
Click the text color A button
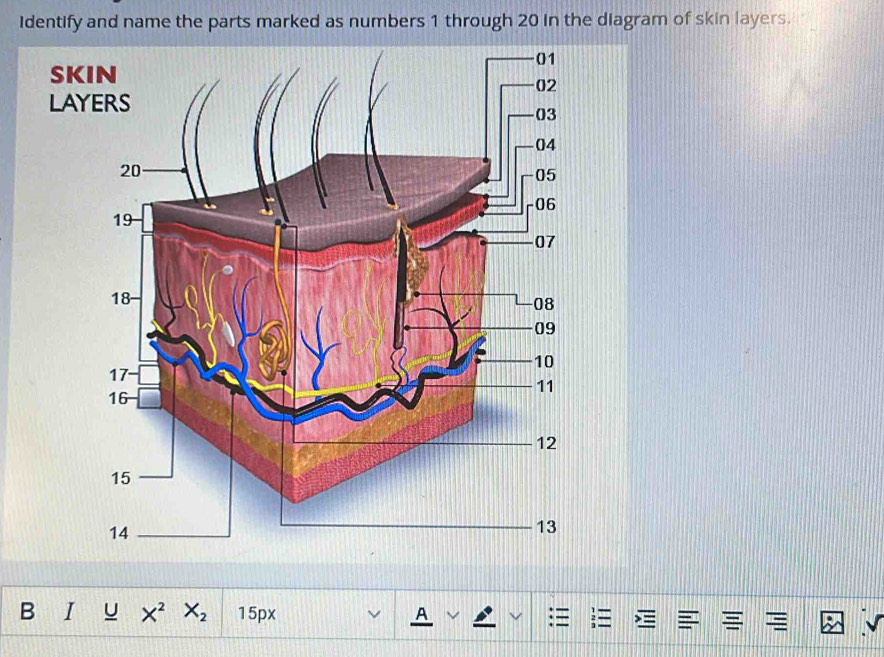pyautogui.click(x=421, y=615)
